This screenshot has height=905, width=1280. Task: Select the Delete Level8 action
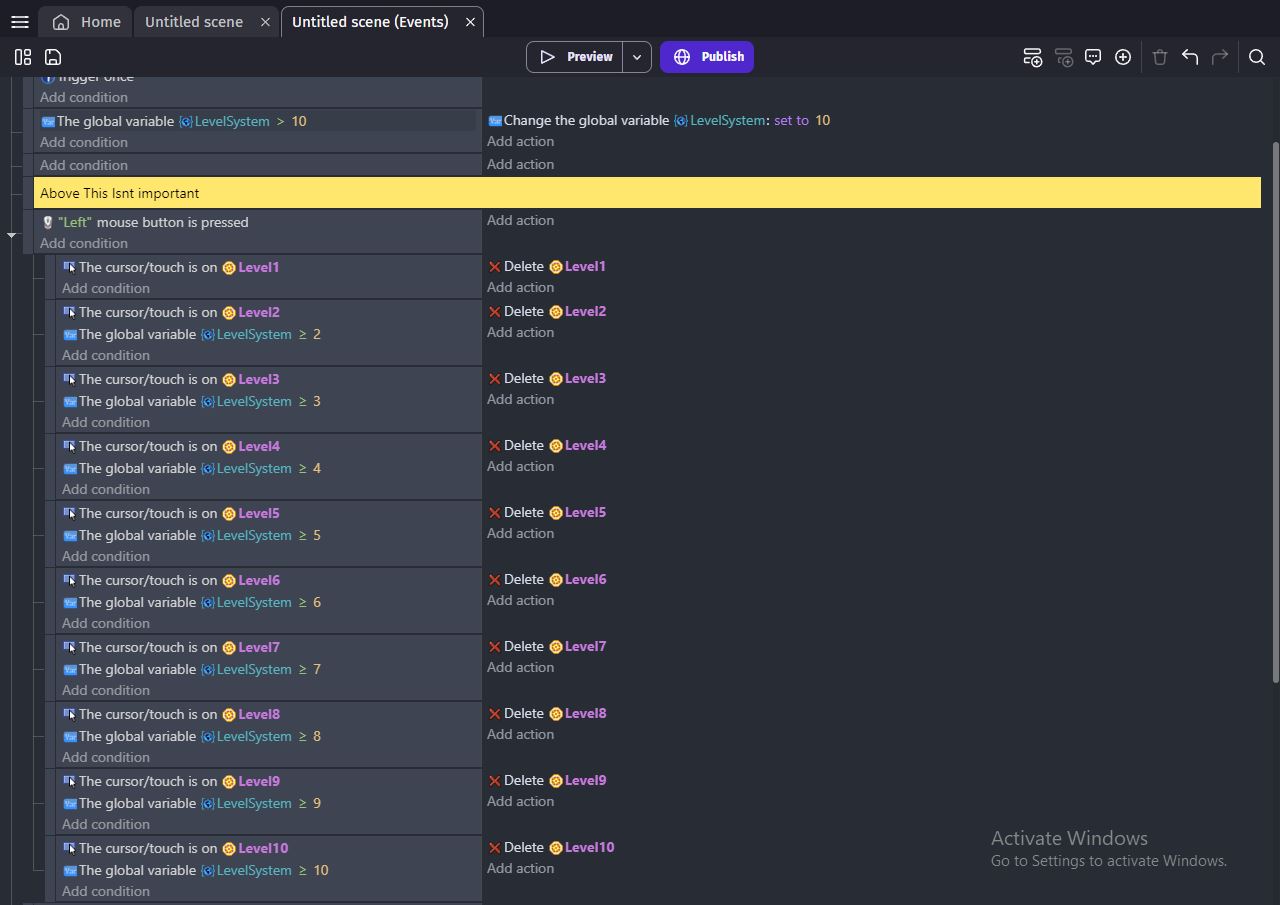[547, 713]
